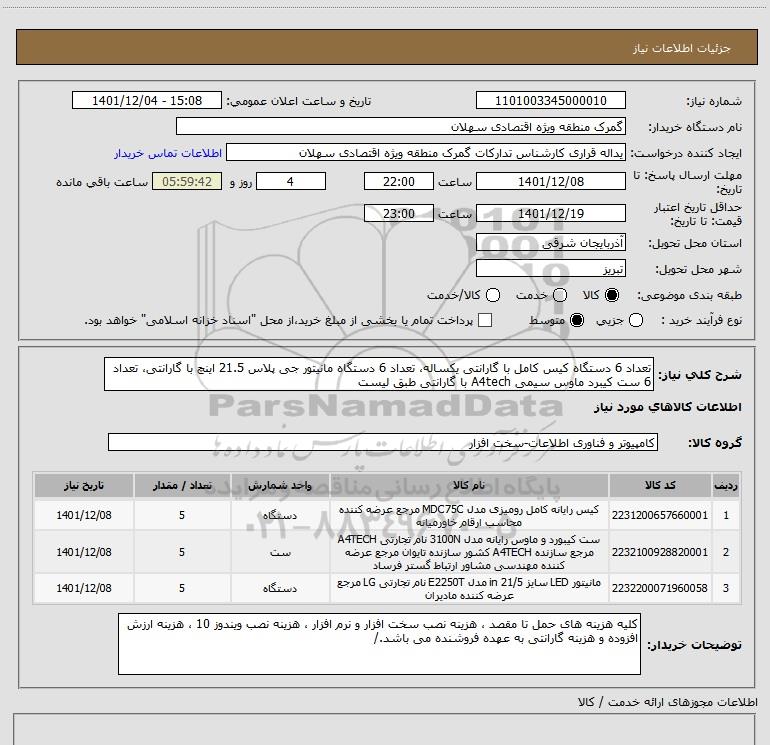
Task: Choose the جزیی purchase type radio
Action: pyautogui.click(x=636, y=320)
